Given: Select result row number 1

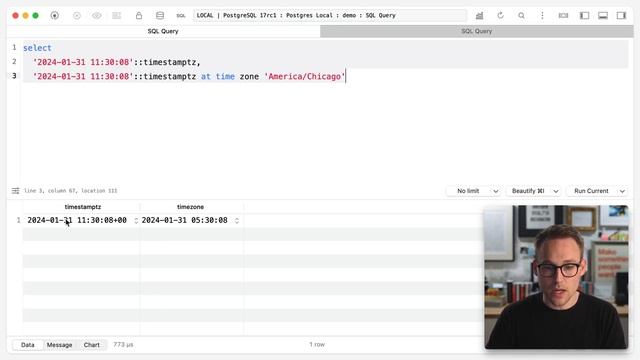Looking at the screenshot, I should pos(18,220).
